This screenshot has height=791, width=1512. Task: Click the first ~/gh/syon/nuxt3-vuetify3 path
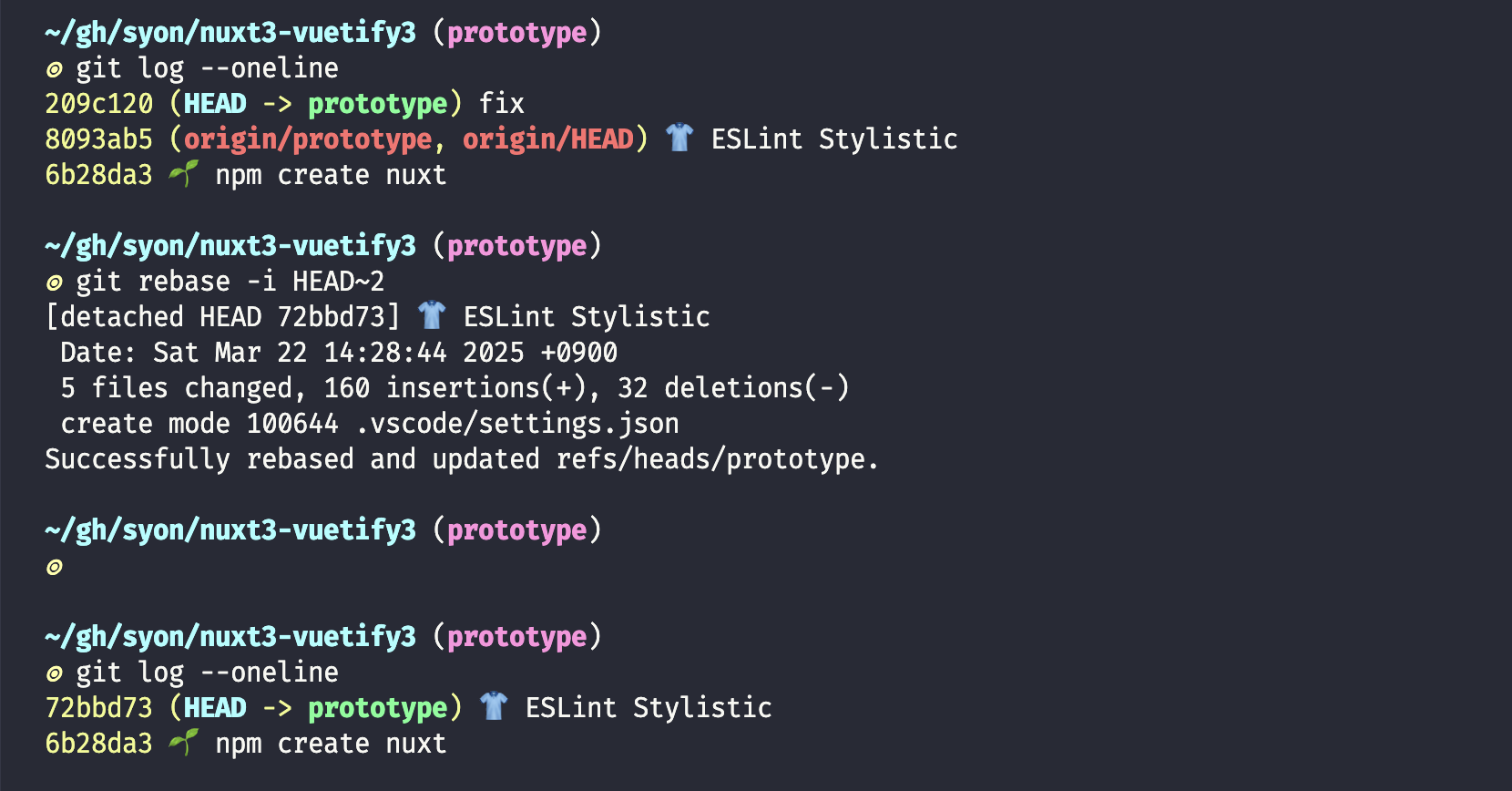point(230,32)
